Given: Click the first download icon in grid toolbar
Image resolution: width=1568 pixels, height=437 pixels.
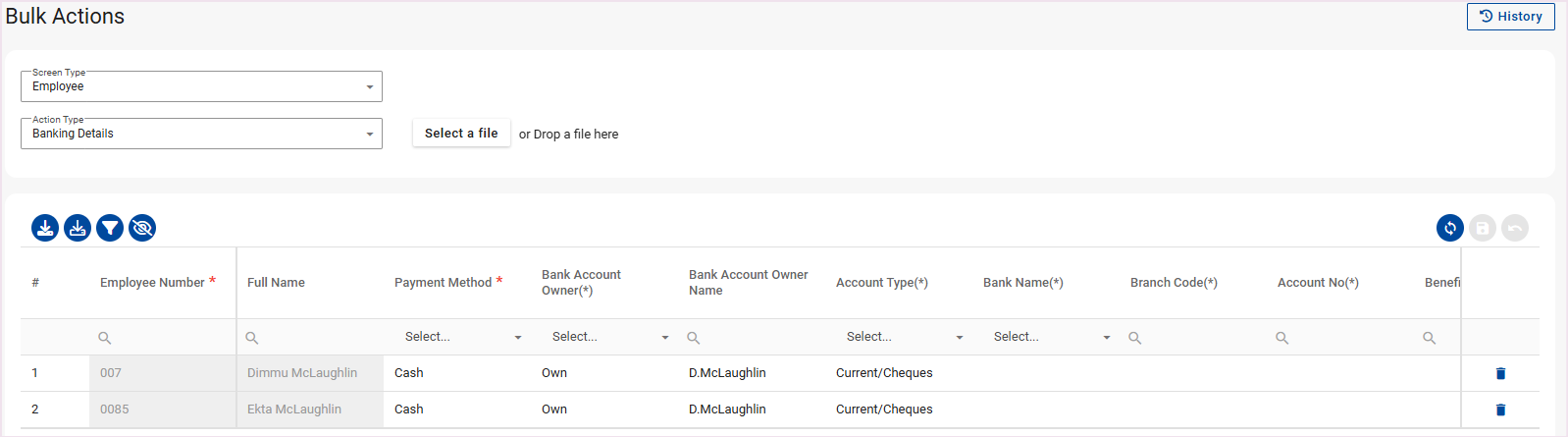Looking at the screenshot, I should [x=45, y=228].
